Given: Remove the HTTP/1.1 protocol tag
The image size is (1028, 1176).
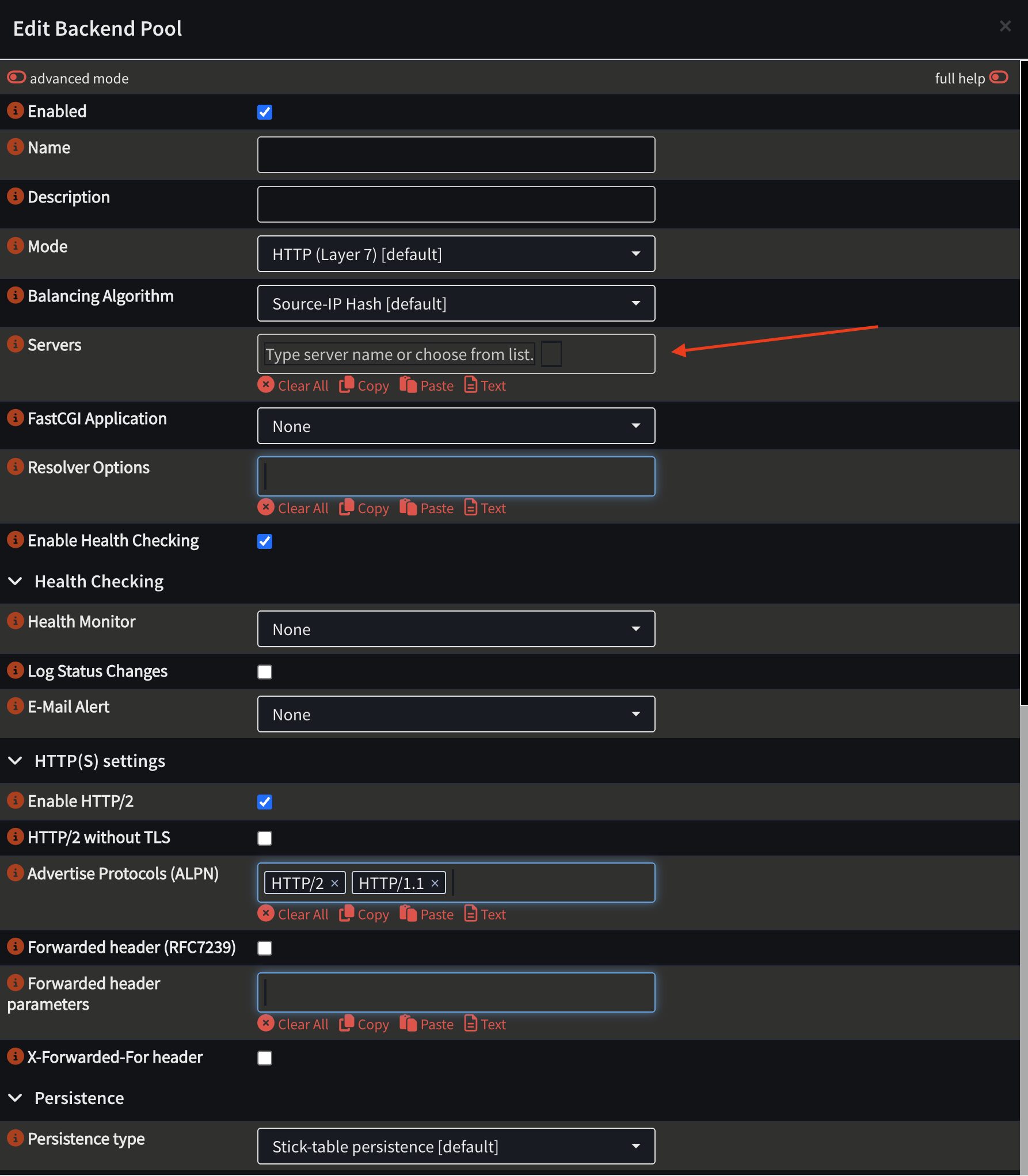Looking at the screenshot, I should (435, 883).
